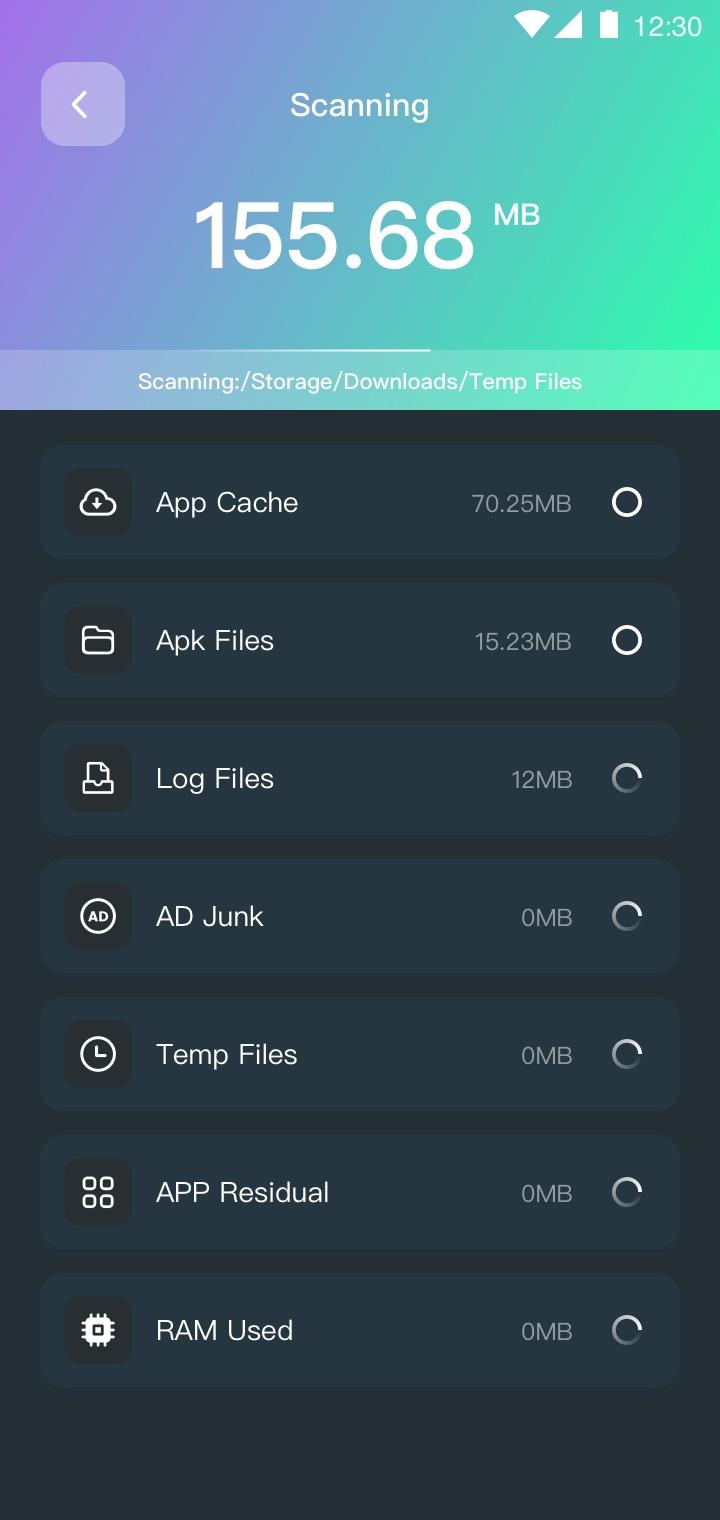Screen dimensions: 720x1520
Task: Tap the back arrow button
Action: point(82,104)
